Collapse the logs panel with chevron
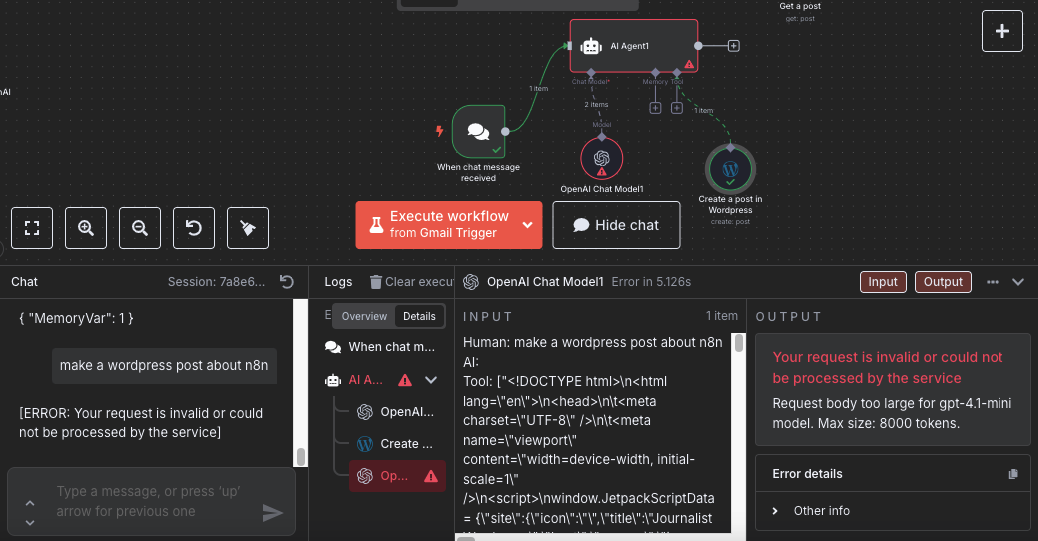The width and height of the screenshot is (1038, 541). (1018, 282)
